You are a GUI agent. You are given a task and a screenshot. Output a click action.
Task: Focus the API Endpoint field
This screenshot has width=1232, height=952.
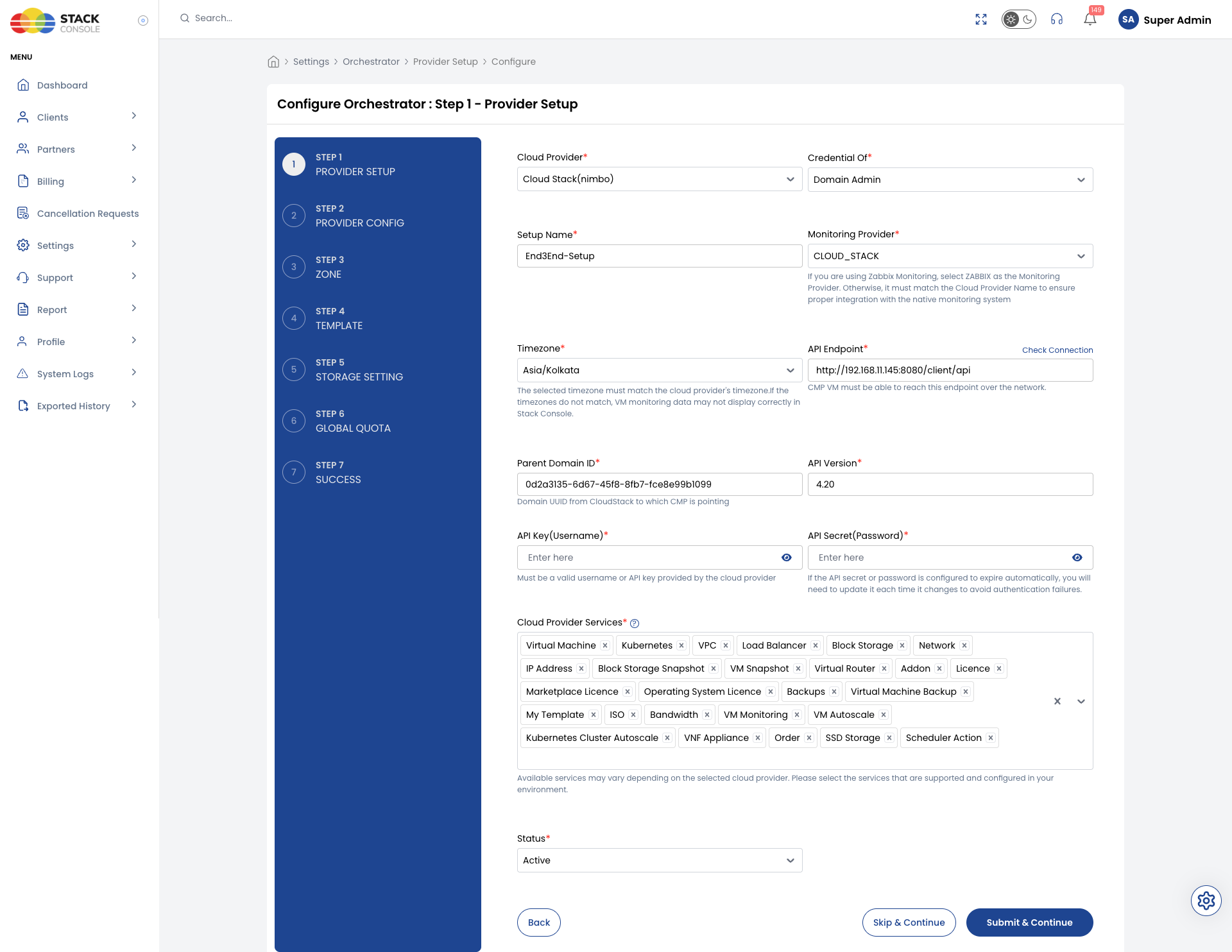[950, 370]
